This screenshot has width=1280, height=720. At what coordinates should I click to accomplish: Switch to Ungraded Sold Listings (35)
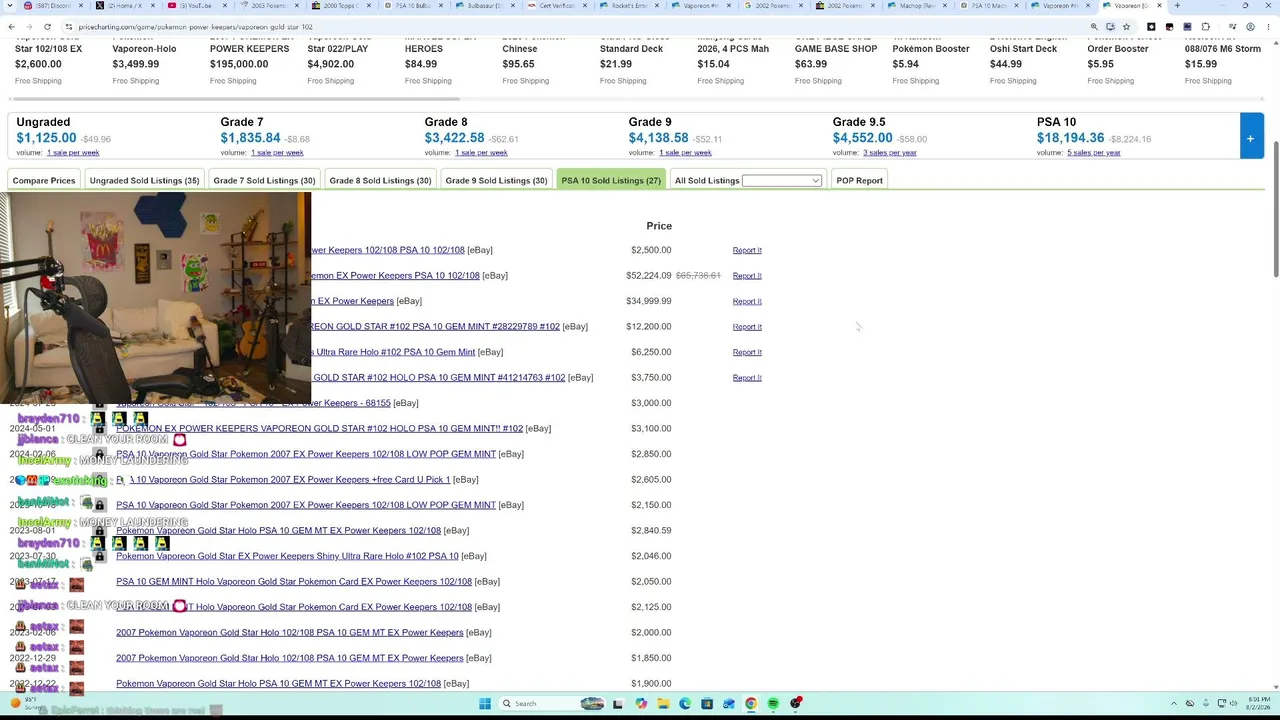pos(144,181)
